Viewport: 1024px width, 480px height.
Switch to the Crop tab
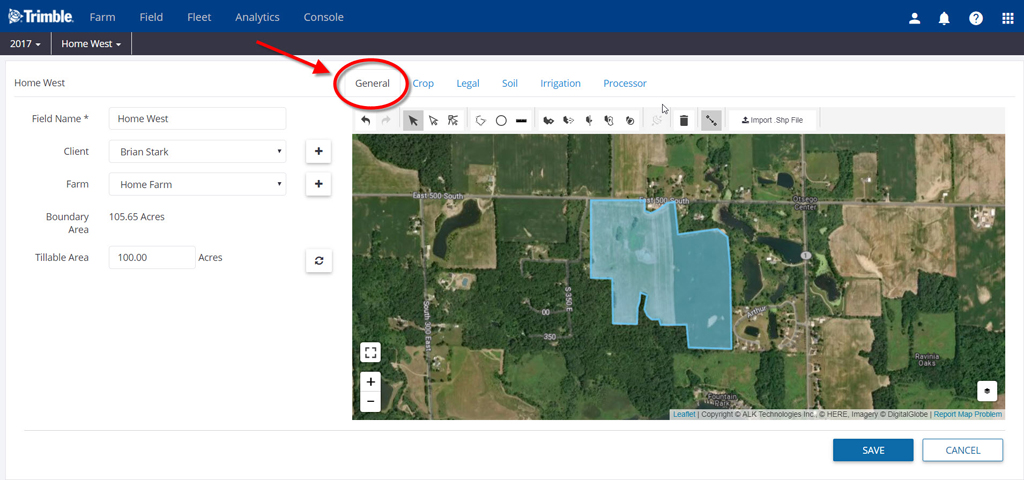(x=423, y=84)
